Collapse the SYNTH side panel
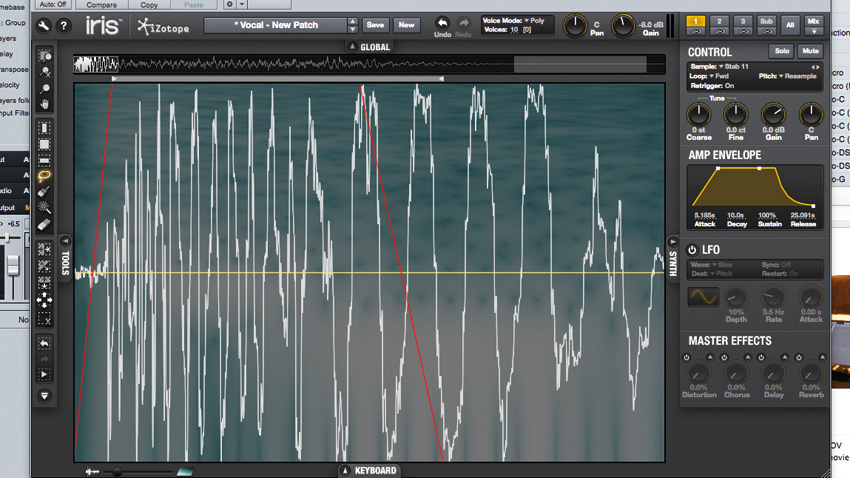Image resolution: width=850 pixels, height=478 pixels. click(x=673, y=242)
